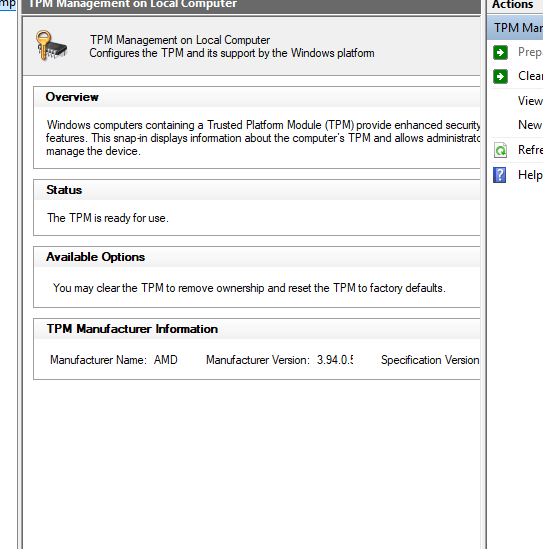Click the Overview section heading
The width and height of the screenshot is (543, 549).
point(72,97)
